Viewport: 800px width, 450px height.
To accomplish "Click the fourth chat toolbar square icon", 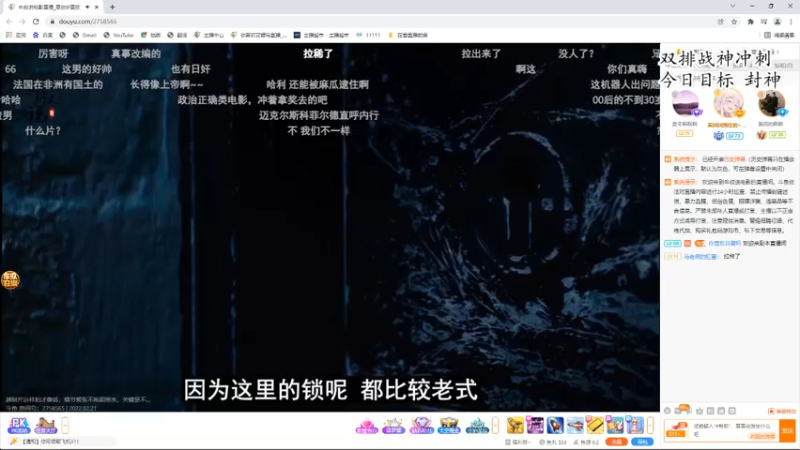I will point(710,411).
